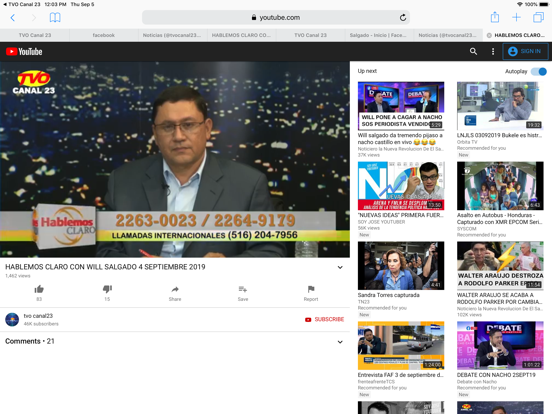Image resolution: width=552 pixels, height=414 pixels.
Task: Reload the youtube.com page
Action: 403,18
